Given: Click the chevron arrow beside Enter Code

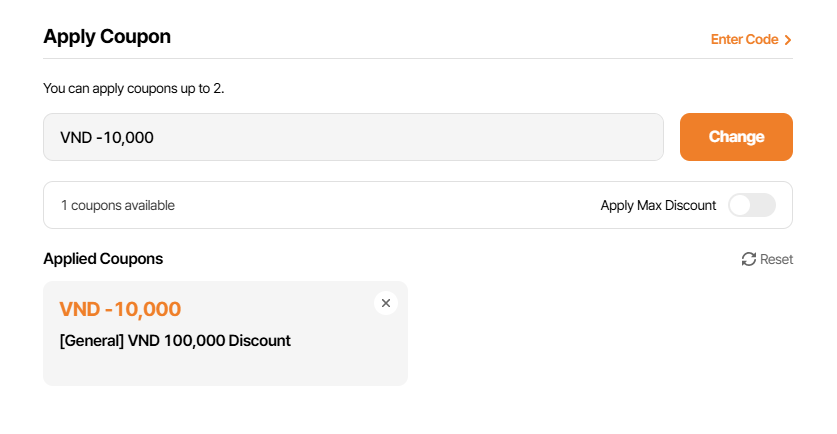Looking at the screenshot, I should click(x=788, y=40).
